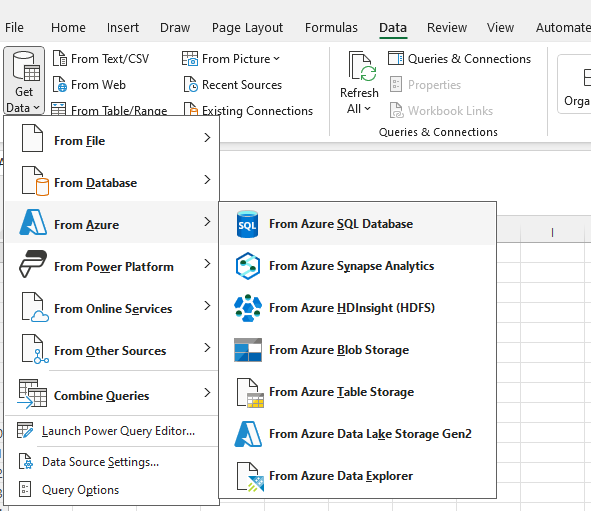Click the Queries & Connections pane icon
The height and width of the screenshot is (511, 591).
(396, 58)
